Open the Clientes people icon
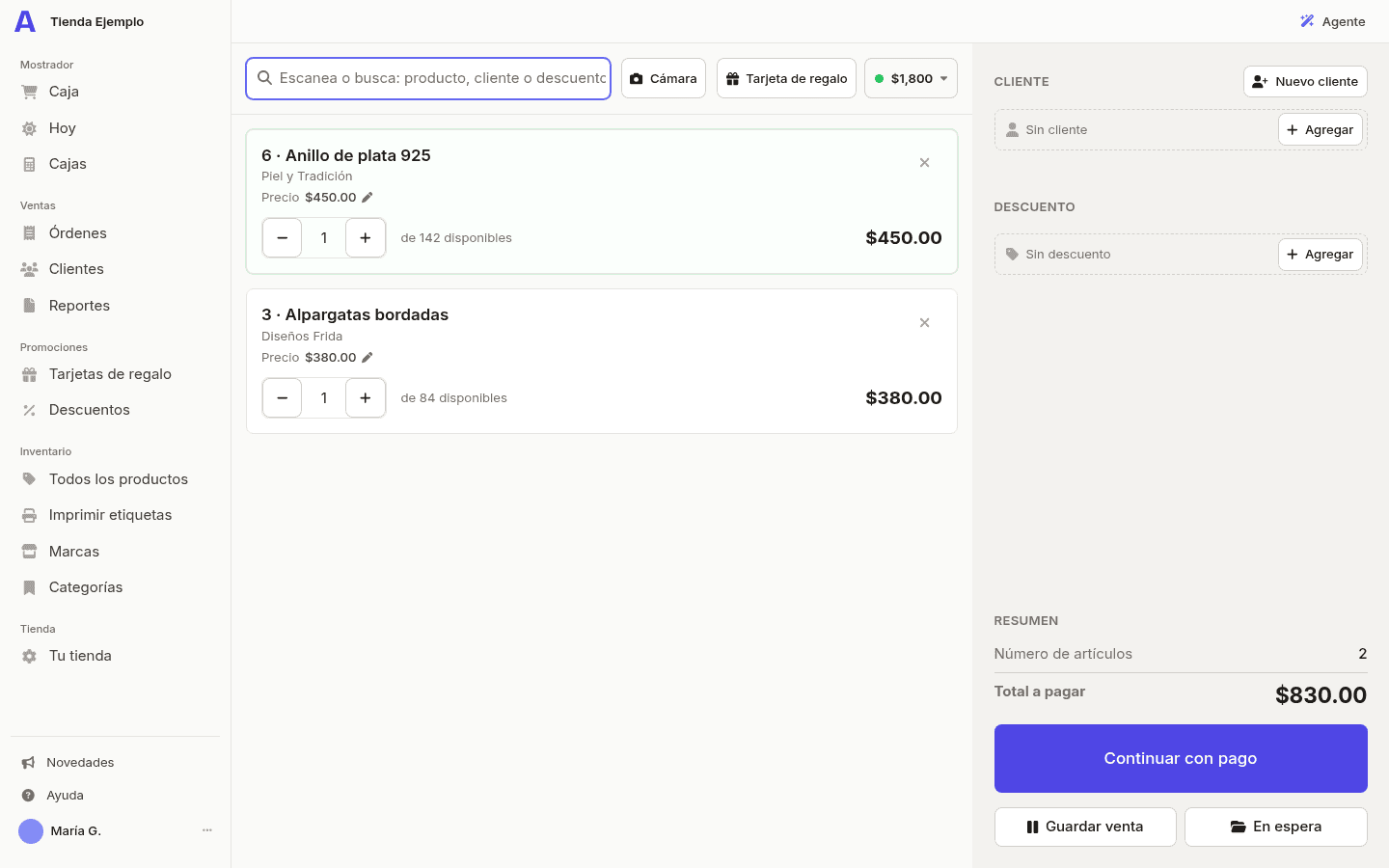This screenshot has width=1389, height=868. [x=29, y=269]
